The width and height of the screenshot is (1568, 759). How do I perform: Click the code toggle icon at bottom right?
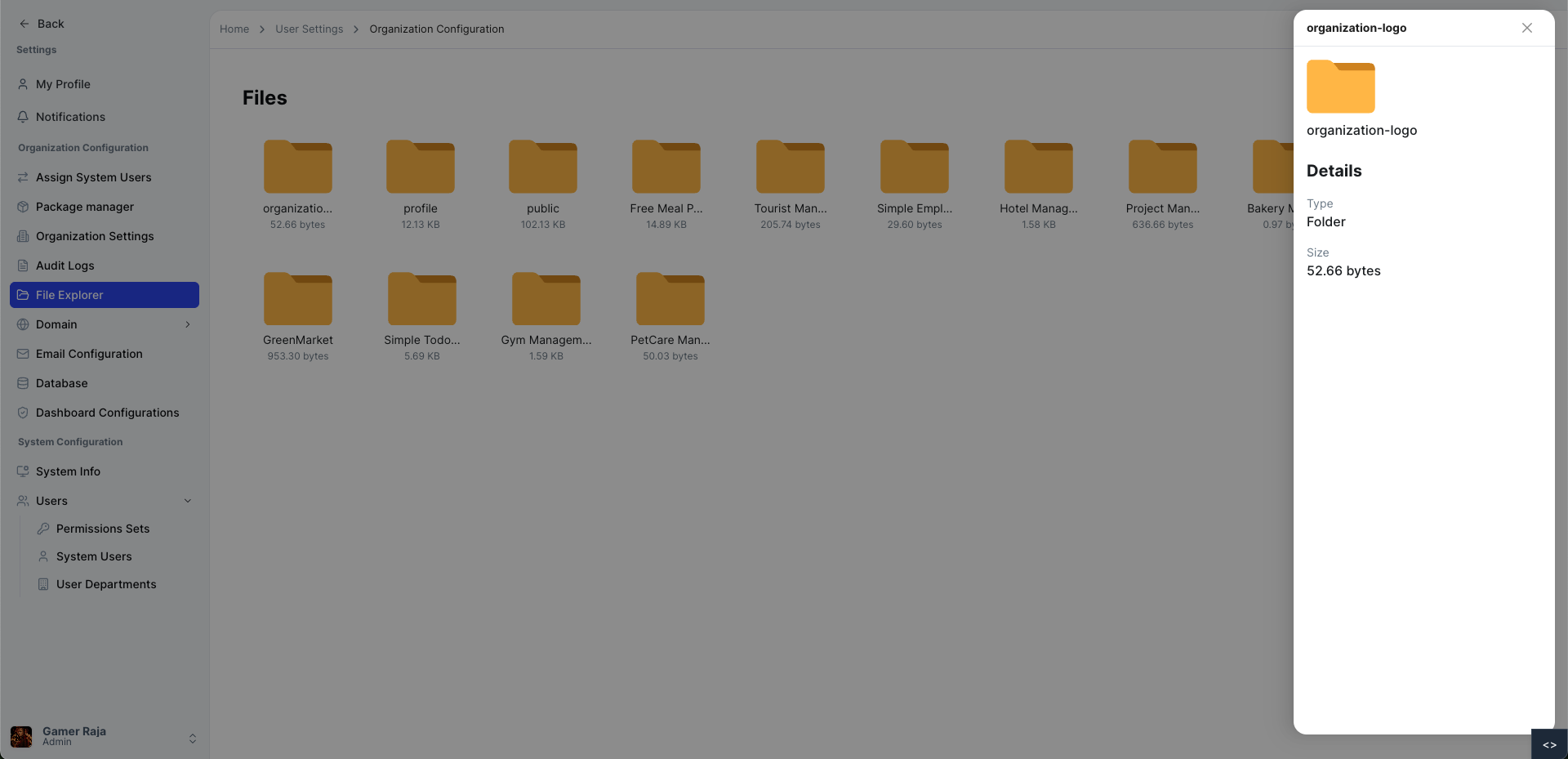click(x=1549, y=744)
